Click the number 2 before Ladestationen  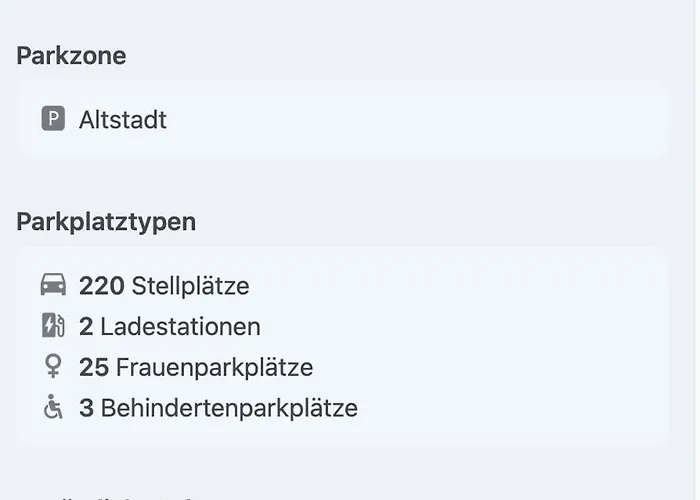[86, 326]
